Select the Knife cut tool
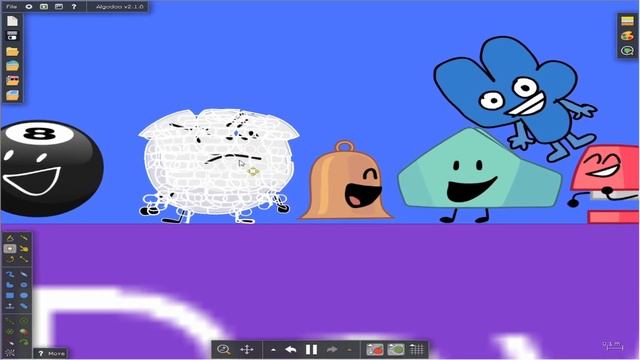The image size is (640, 360). (24, 238)
